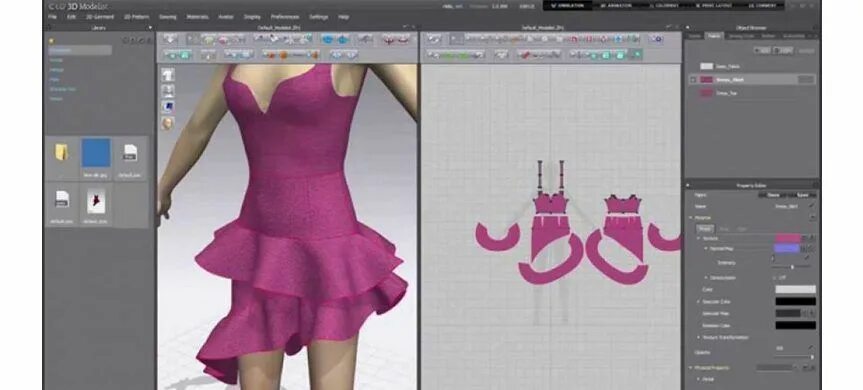Toggle the Desaturation Off checkbox
Viewport: 863px width, 390px height.
[774, 278]
